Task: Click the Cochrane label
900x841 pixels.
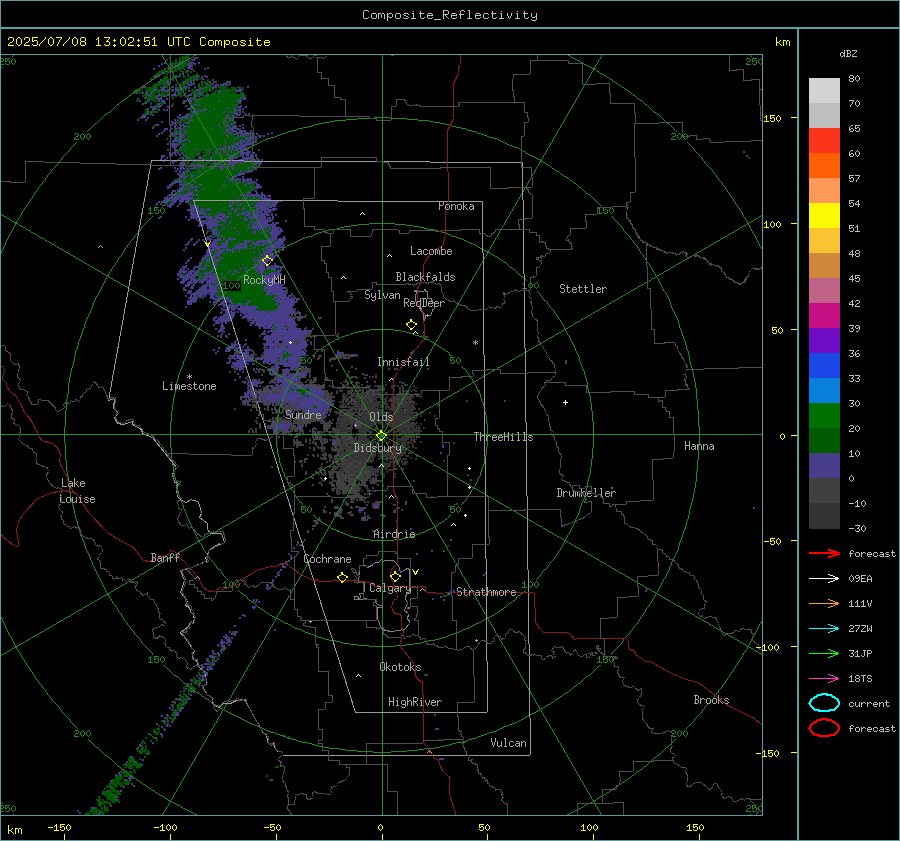Action: coord(327,559)
